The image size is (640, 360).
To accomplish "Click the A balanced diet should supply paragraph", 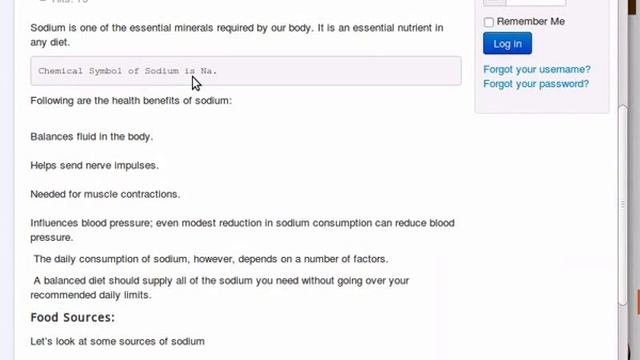I will [220, 288].
